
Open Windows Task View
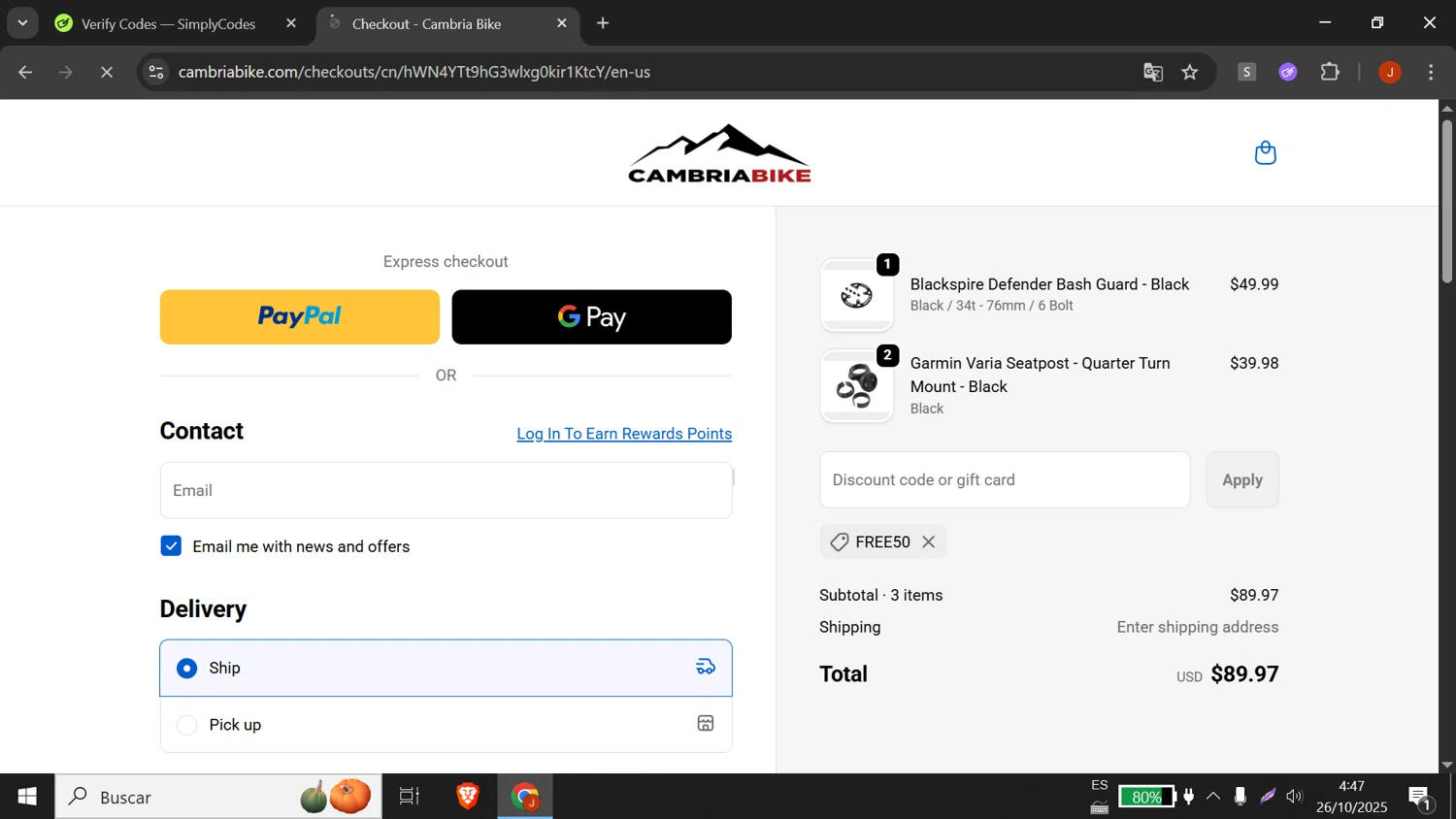point(410,797)
